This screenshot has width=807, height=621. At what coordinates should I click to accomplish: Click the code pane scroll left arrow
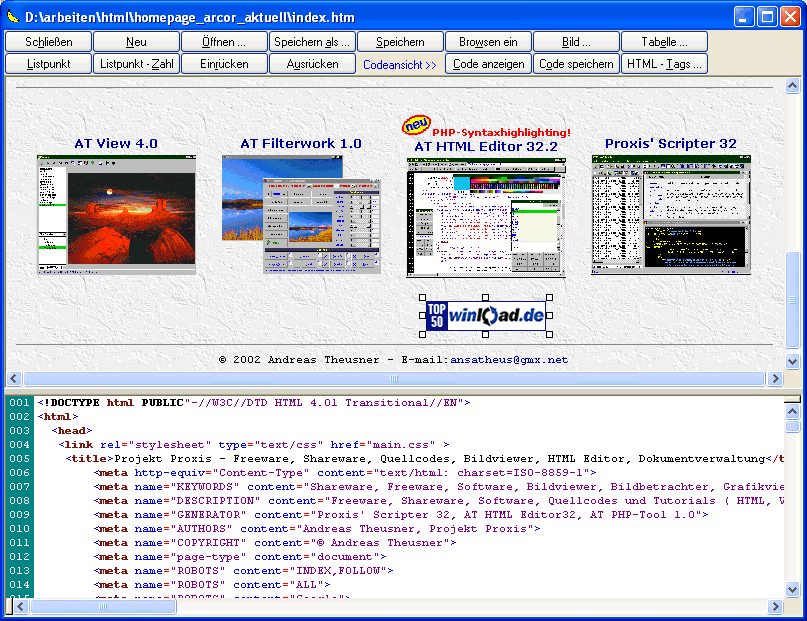pos(21,607)
